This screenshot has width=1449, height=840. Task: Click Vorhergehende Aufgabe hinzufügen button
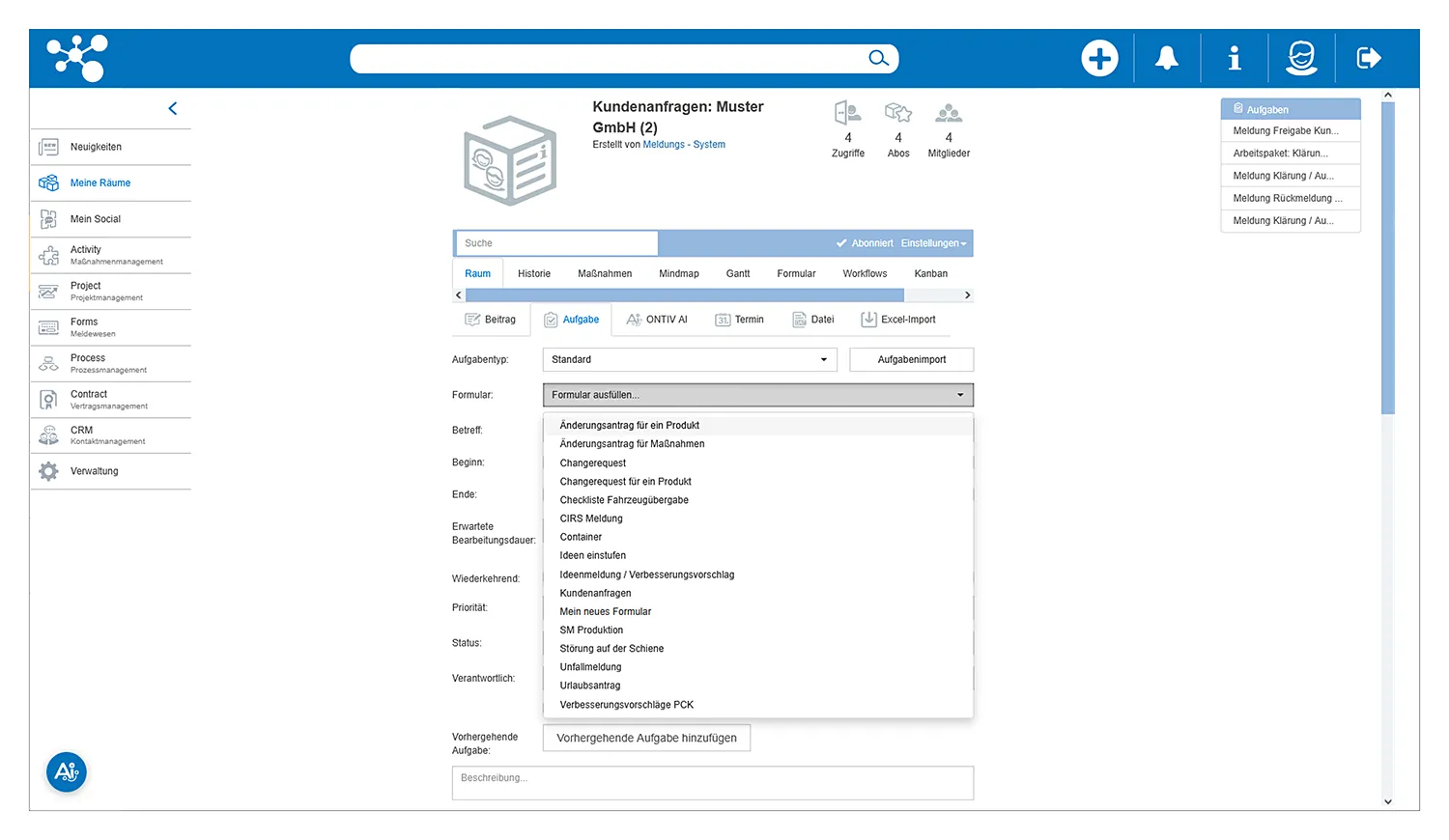646,739
